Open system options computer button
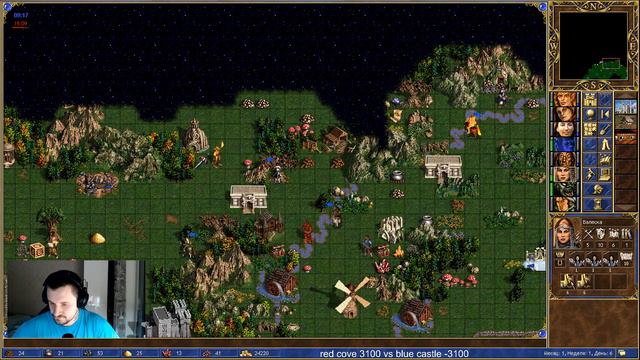The image size is (640, 360). (605, 175)
